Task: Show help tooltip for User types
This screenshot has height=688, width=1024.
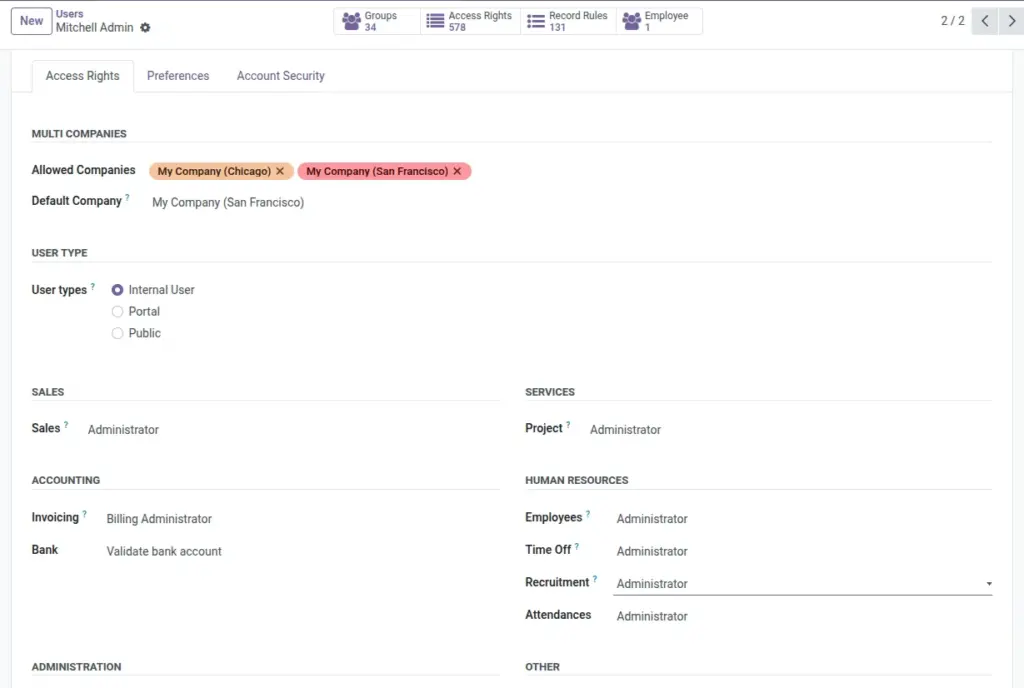Action: pyautogui.click(x=93, y=286)
